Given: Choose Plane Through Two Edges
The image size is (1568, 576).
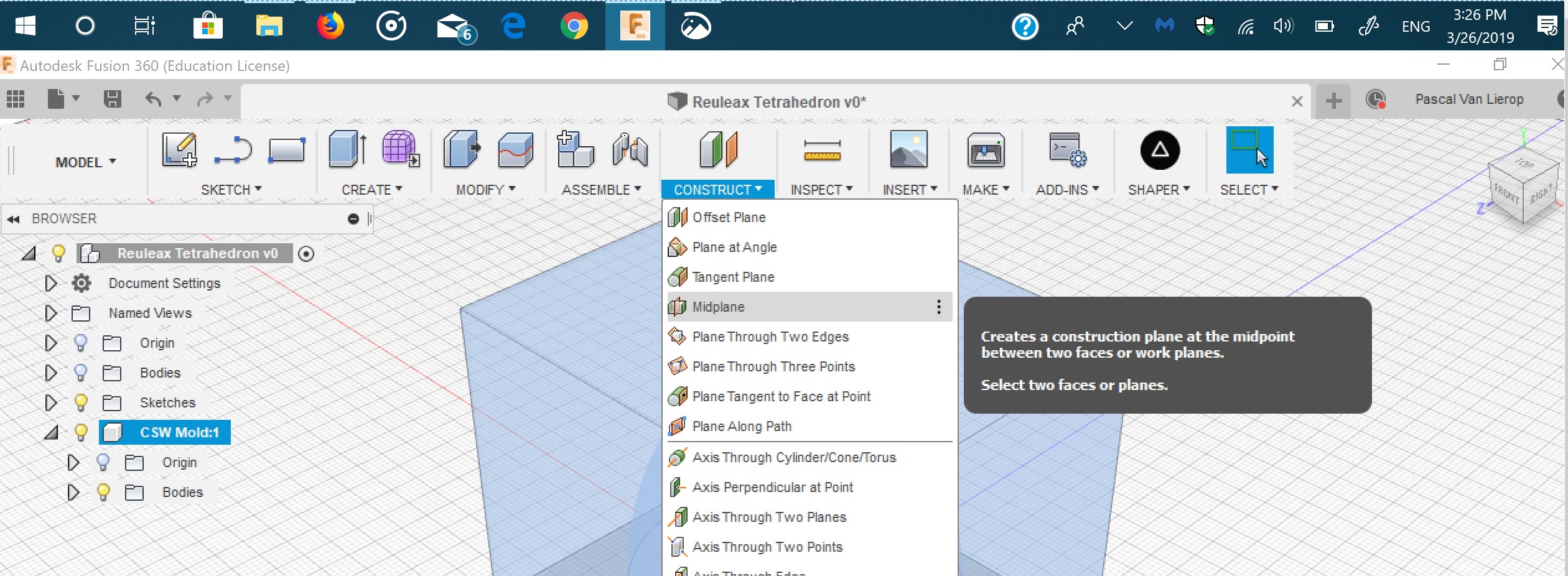Looking at the screenshot, I should point(810,337).
